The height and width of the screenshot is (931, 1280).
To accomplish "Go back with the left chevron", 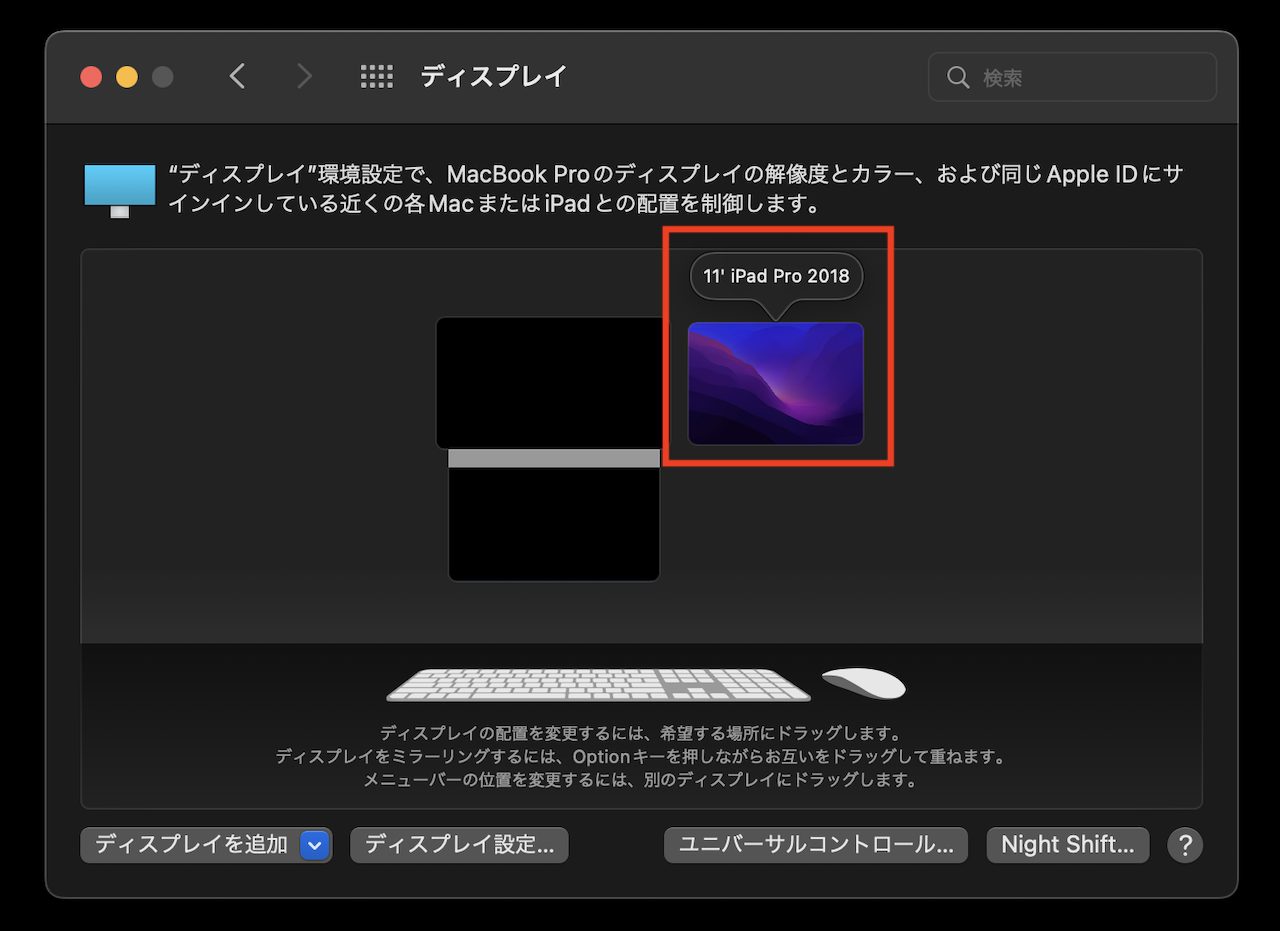I will tap(237, 77).
